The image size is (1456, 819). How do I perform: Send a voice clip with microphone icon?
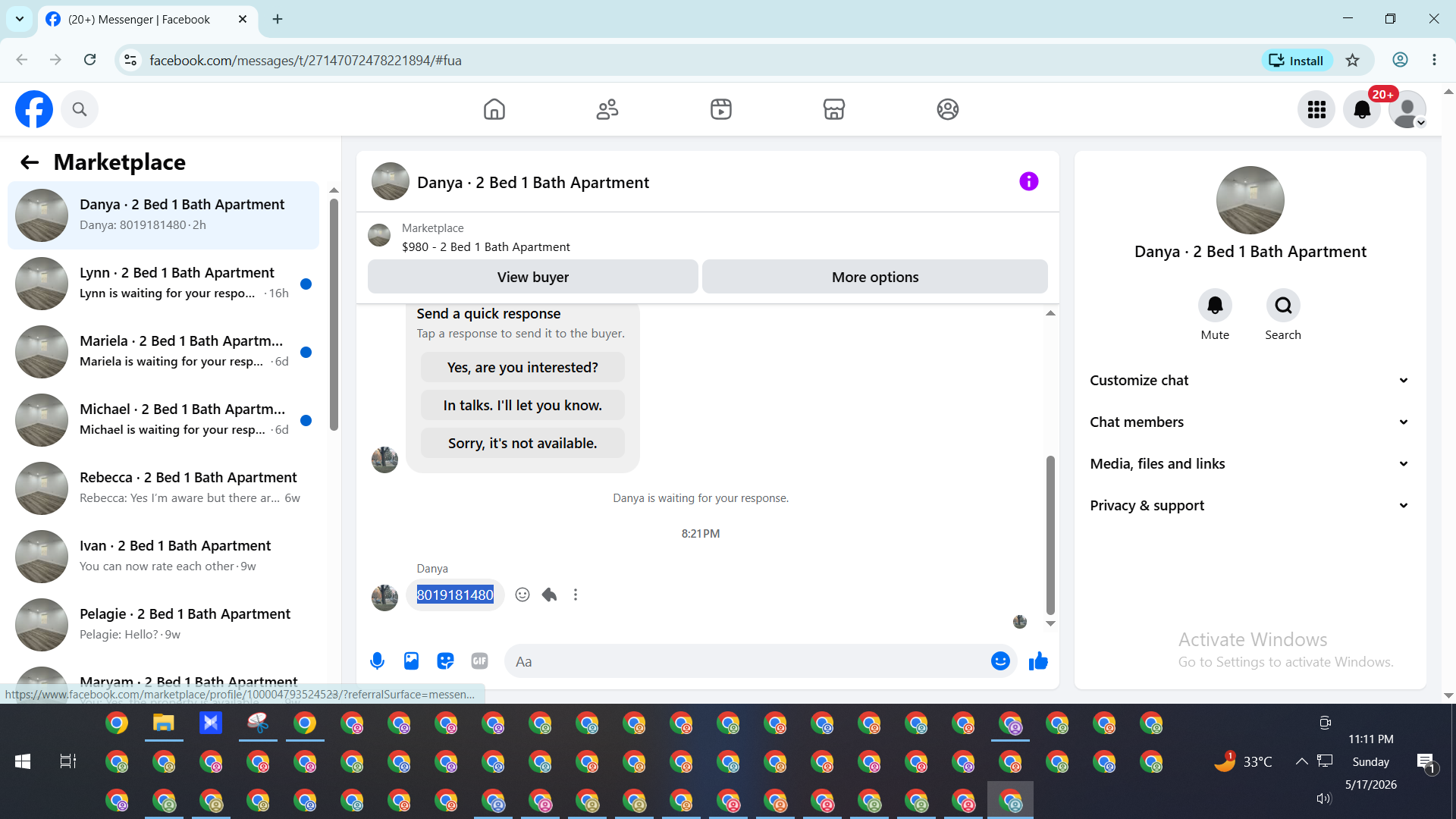(x=377, y=661)
